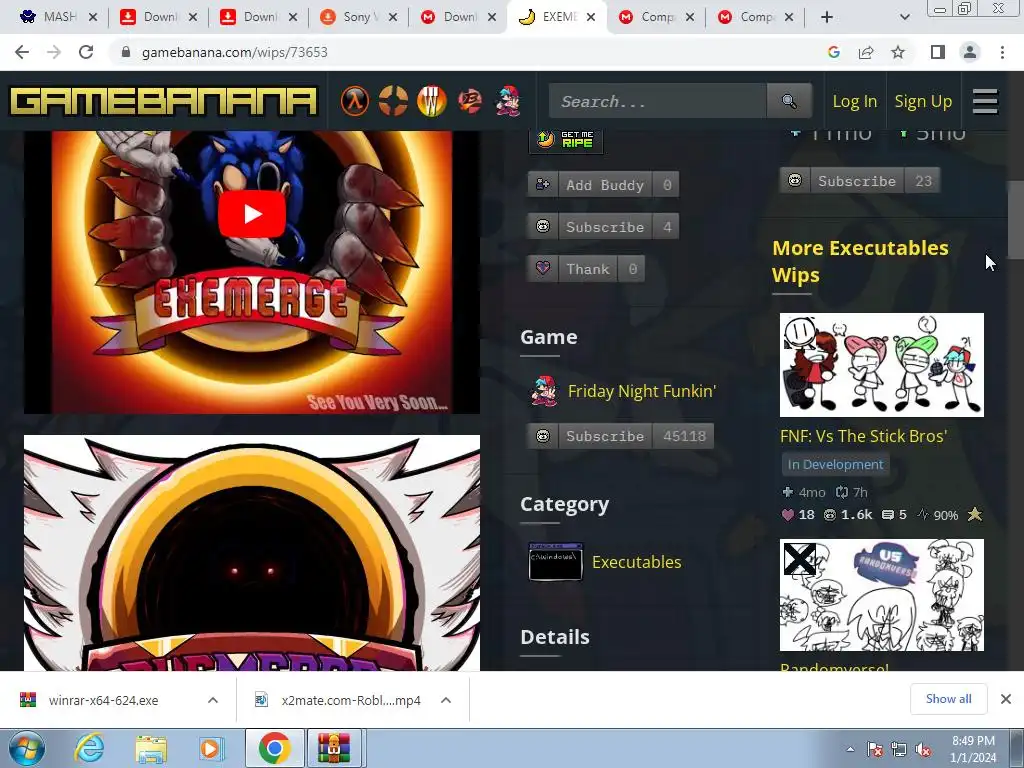Click the search magnifier button

point(789,101)
